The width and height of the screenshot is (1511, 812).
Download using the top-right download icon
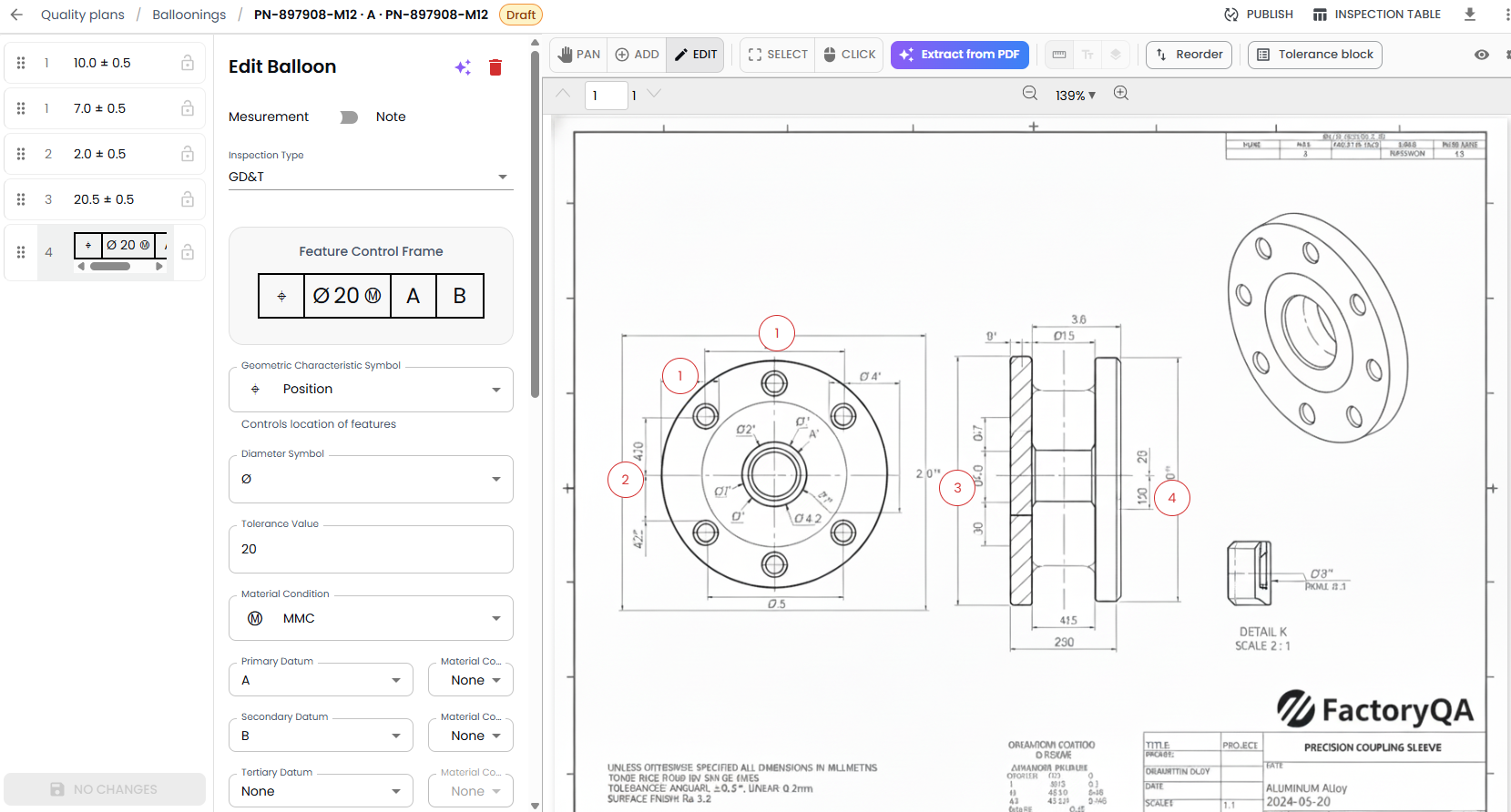pos(1470,15)
